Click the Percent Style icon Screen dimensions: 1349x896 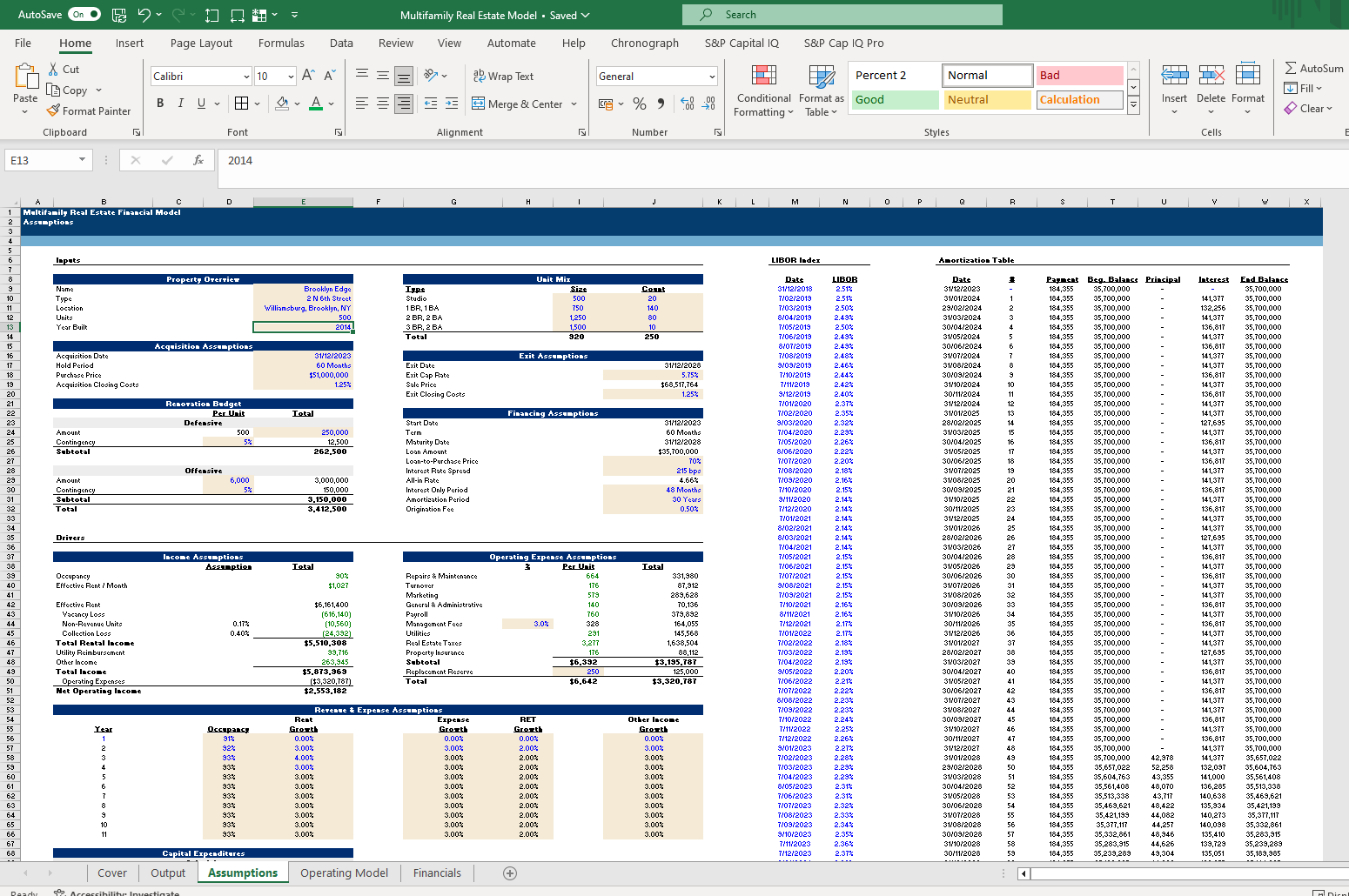(640, 104)
